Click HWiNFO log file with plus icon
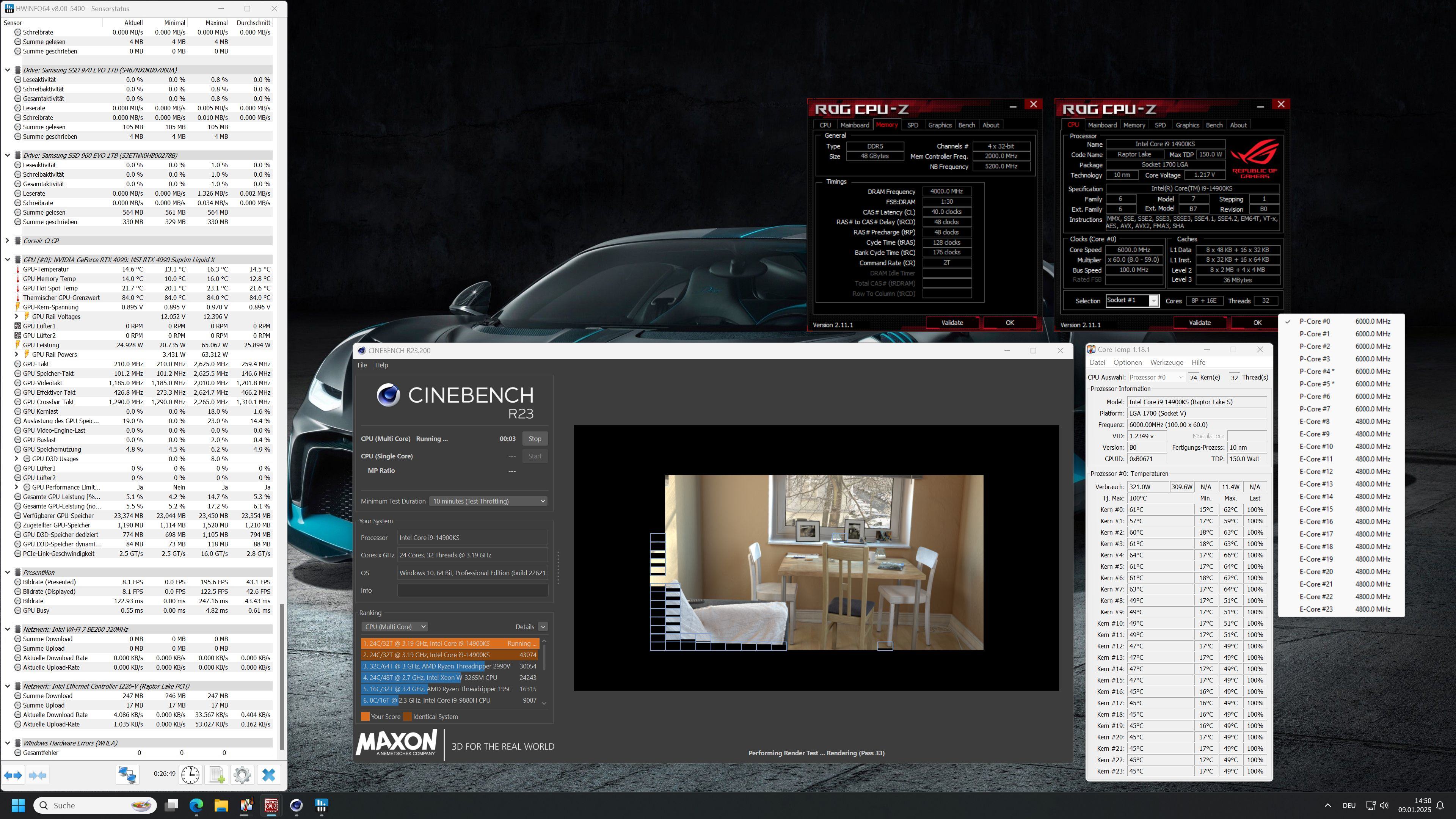The image size is (1456, 819). [x=217, y=774]
